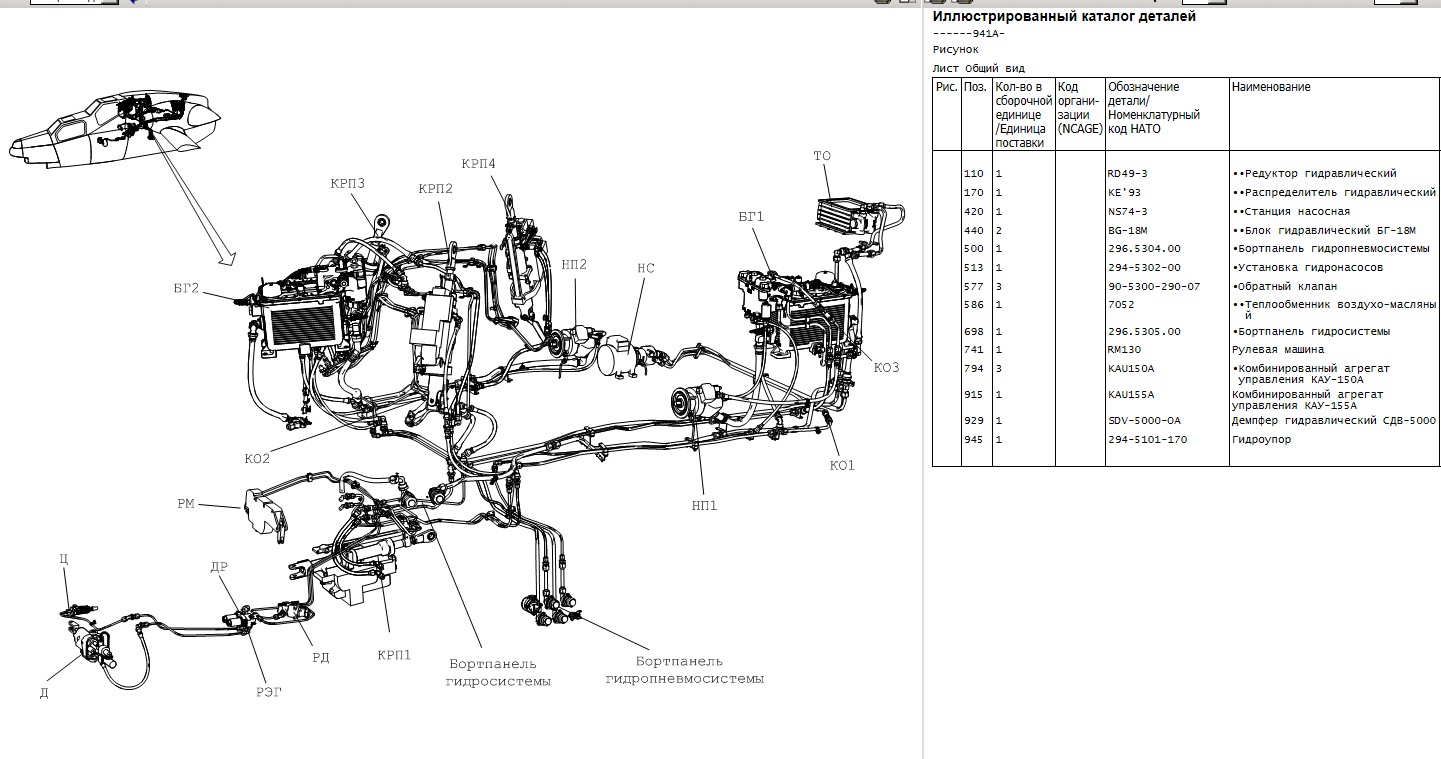Click the Код организации (NCAGE) column header
1441x759 pixels.
pyautogui.click(x=1080, y=108)
